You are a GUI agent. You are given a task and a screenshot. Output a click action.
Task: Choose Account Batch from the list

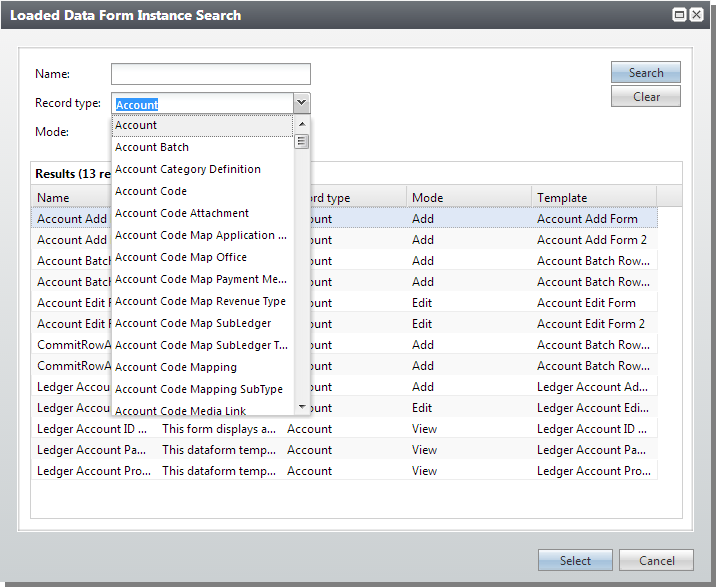tap(202, 147)
